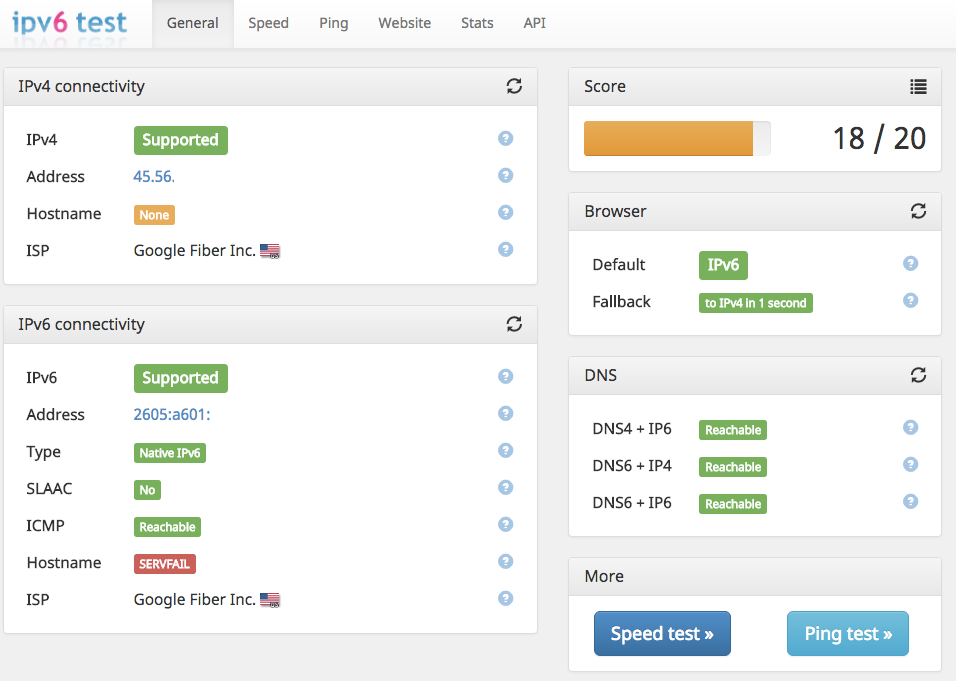Show help for IPv6 SLAAC row
The image size is (956, 681).
(x=506, y=488)
